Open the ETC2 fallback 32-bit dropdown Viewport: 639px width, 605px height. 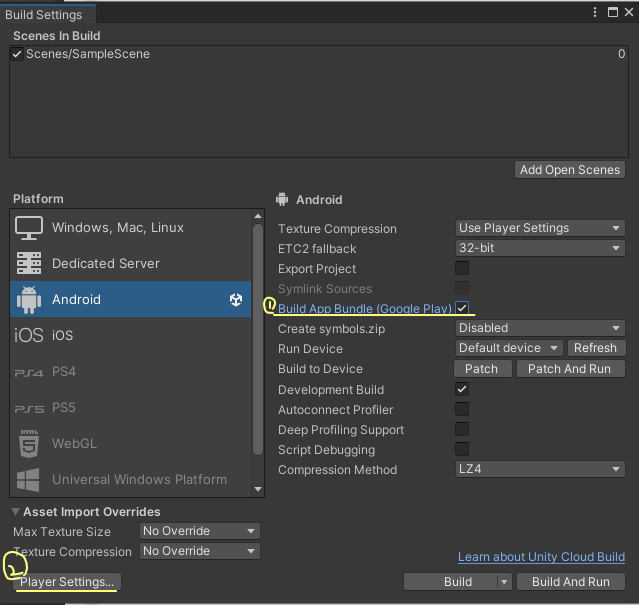click(540, 248)
